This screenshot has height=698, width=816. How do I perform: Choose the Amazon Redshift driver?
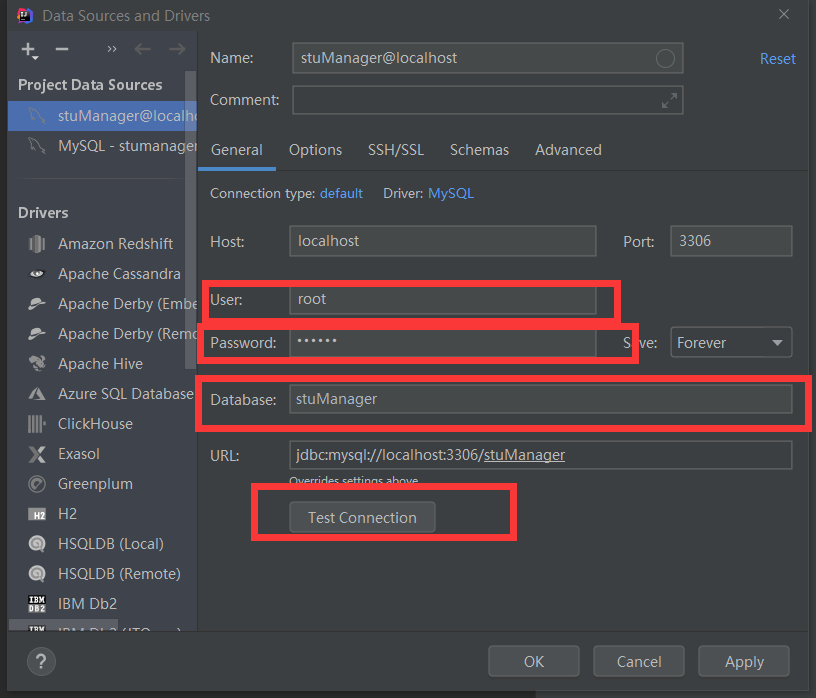[103, 244]
